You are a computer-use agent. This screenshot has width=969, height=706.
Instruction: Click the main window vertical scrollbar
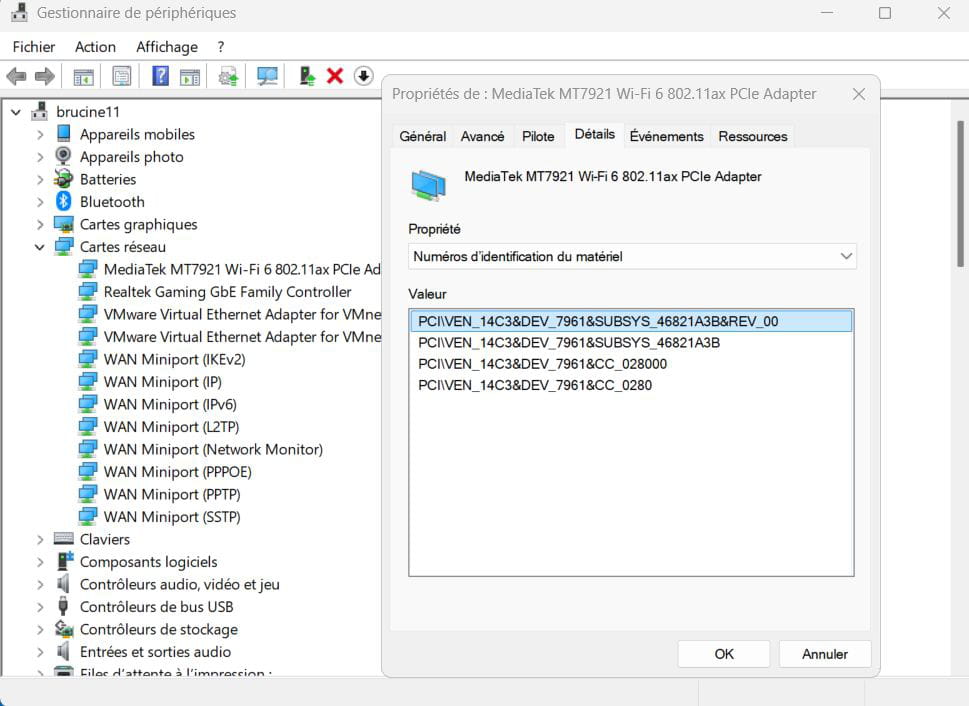[960, 194]
